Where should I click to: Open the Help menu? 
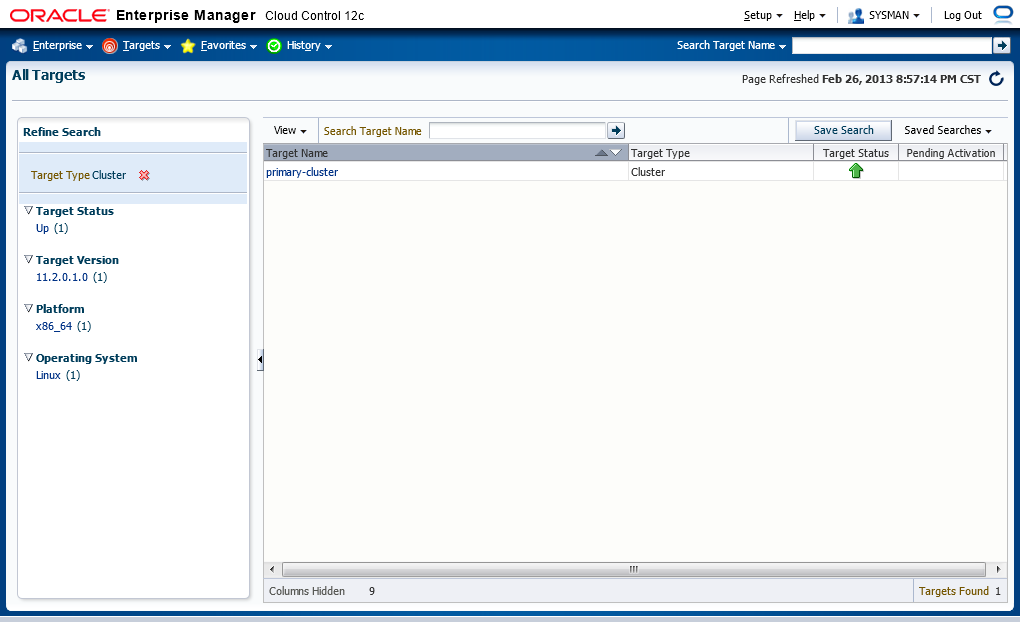click(x=809, y=16)
